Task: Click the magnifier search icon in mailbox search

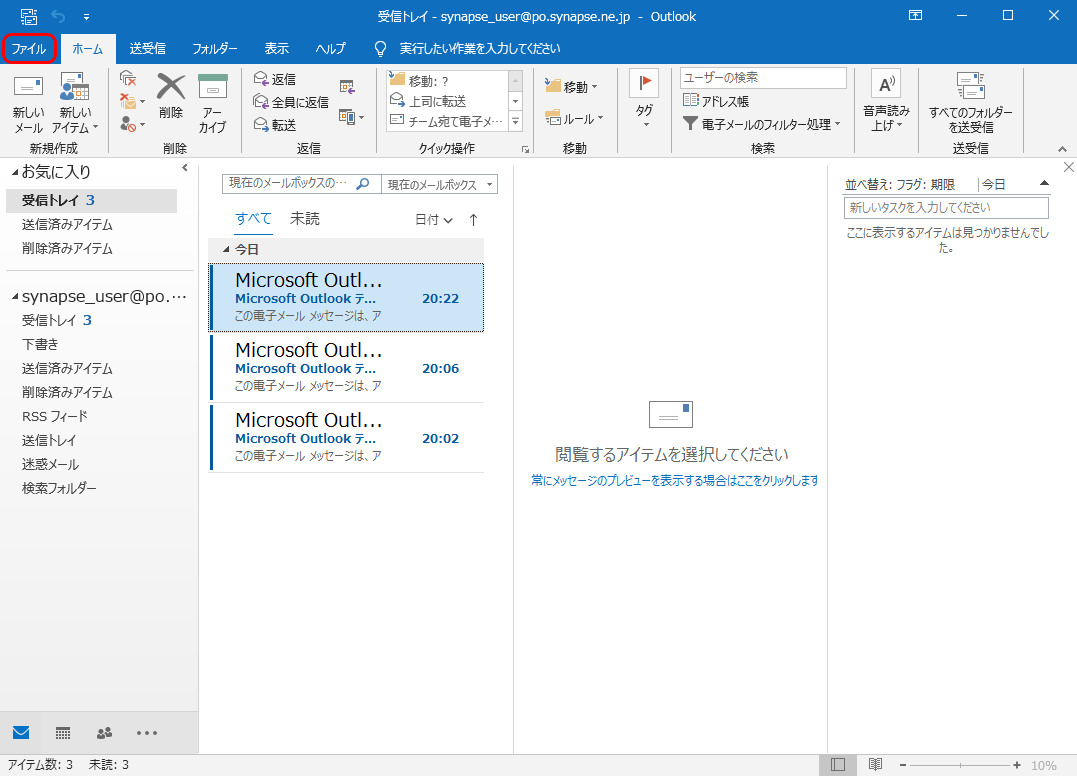Action: (x=363, y=183)
